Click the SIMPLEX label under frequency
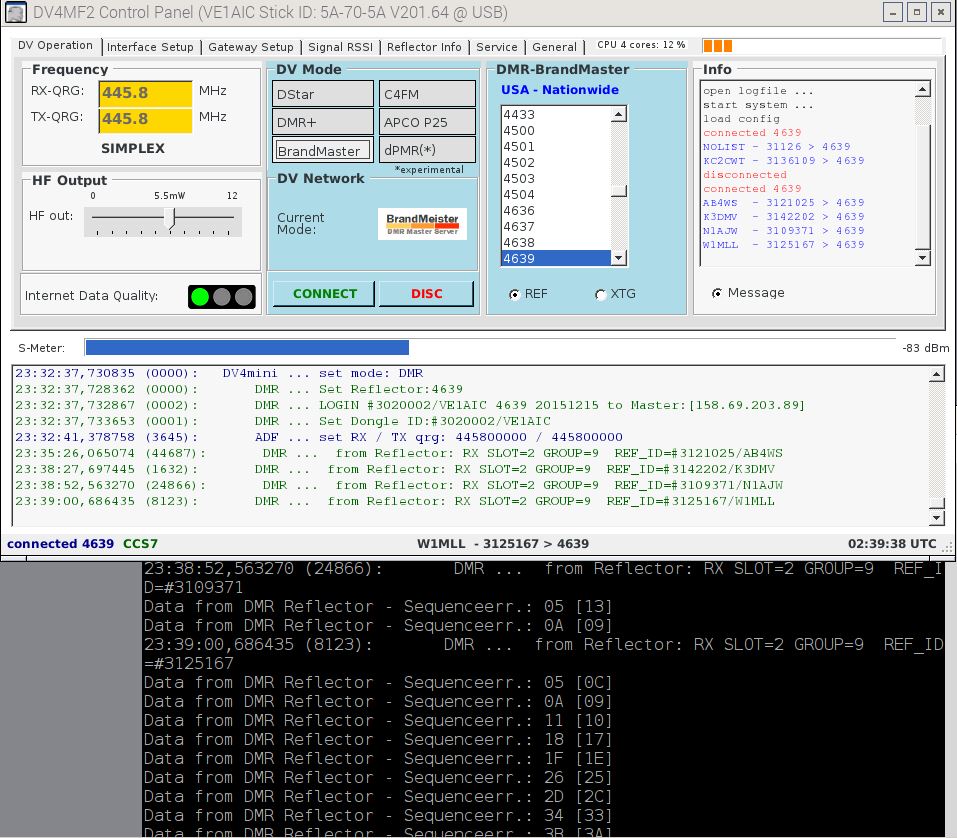 [x=132, y=148]
